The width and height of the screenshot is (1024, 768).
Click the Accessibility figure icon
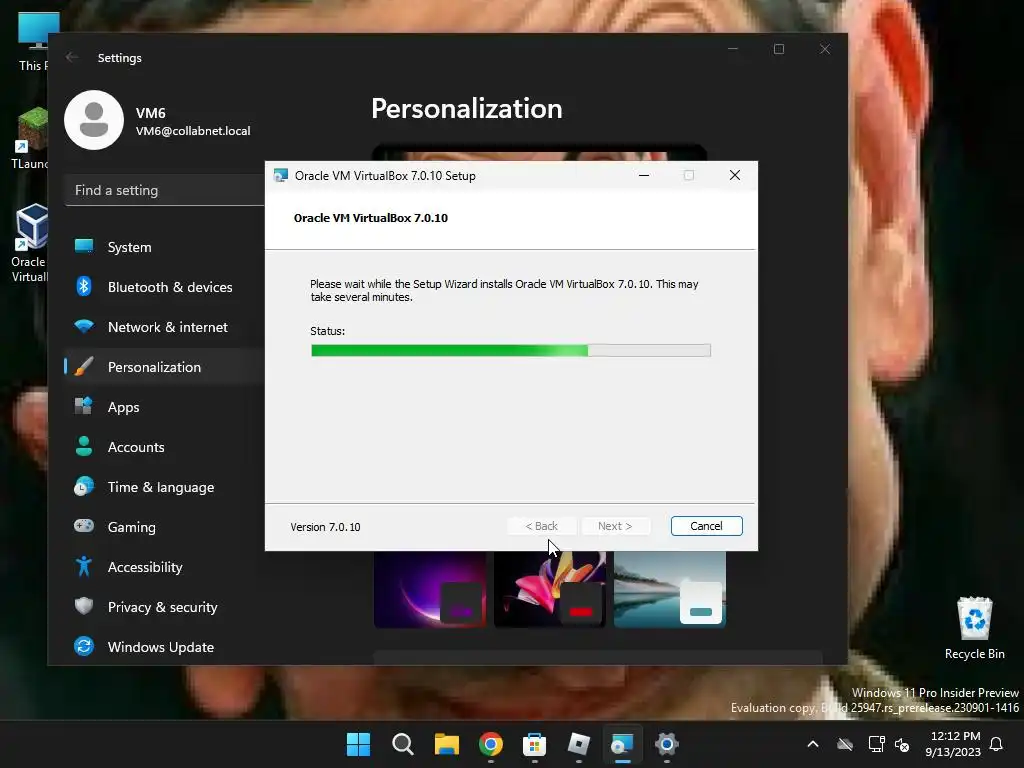84,566
